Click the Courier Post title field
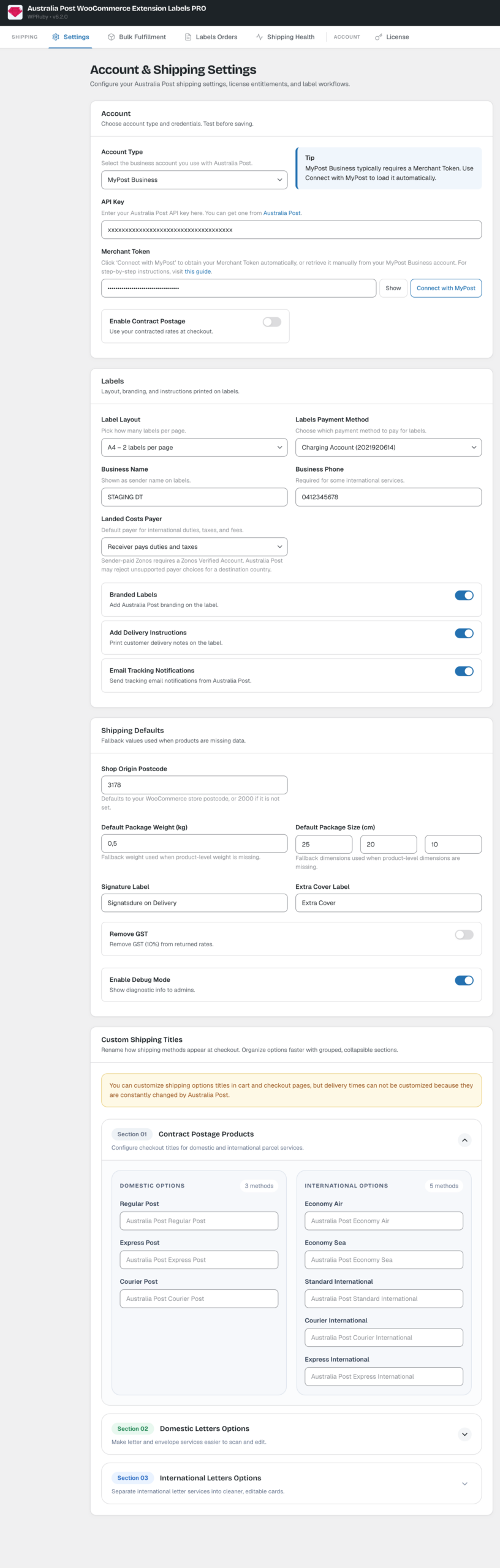Screen dimensions: 500x1568 [199, 1298]
